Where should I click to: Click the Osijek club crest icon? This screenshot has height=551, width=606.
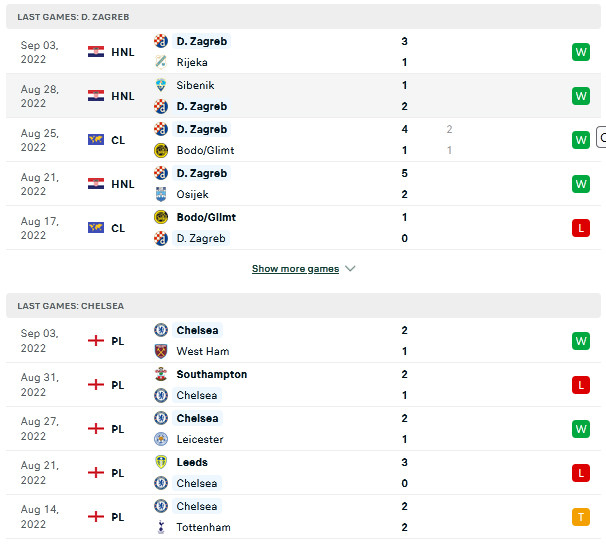tap(161, 194)
